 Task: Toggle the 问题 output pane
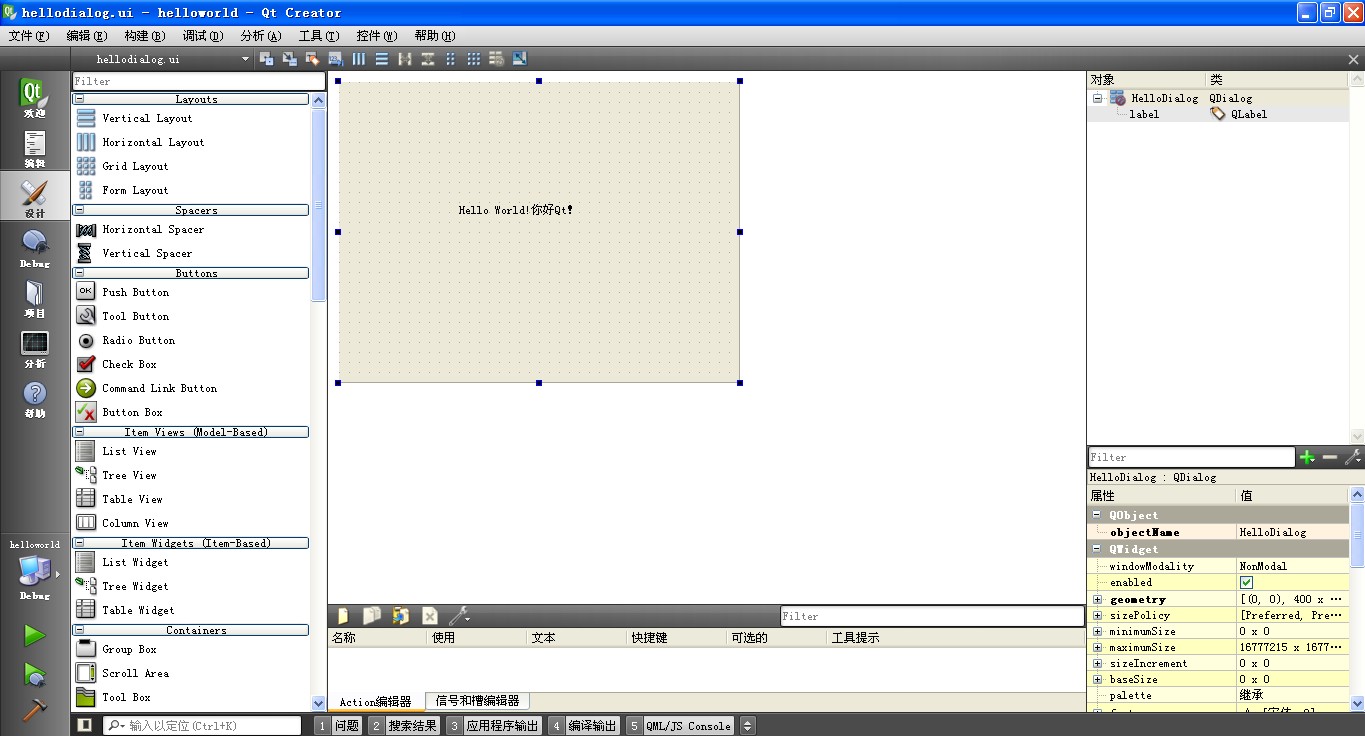tap(339, 726)
